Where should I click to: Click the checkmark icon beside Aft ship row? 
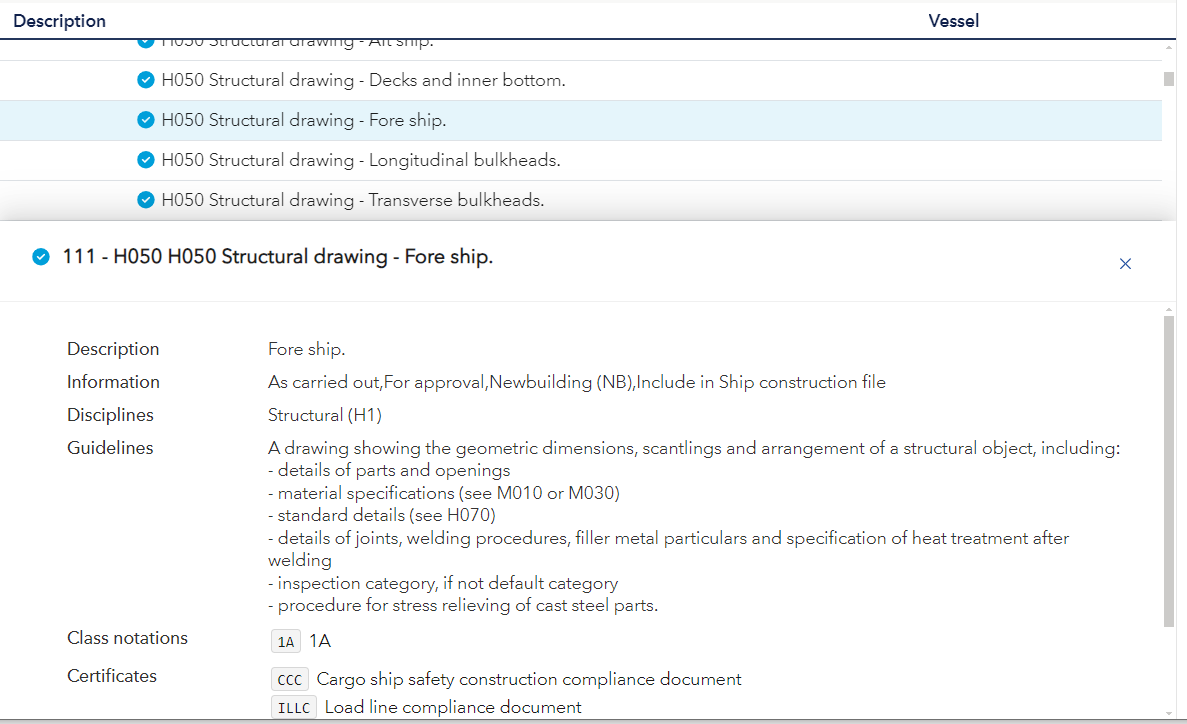click(146, 40)
